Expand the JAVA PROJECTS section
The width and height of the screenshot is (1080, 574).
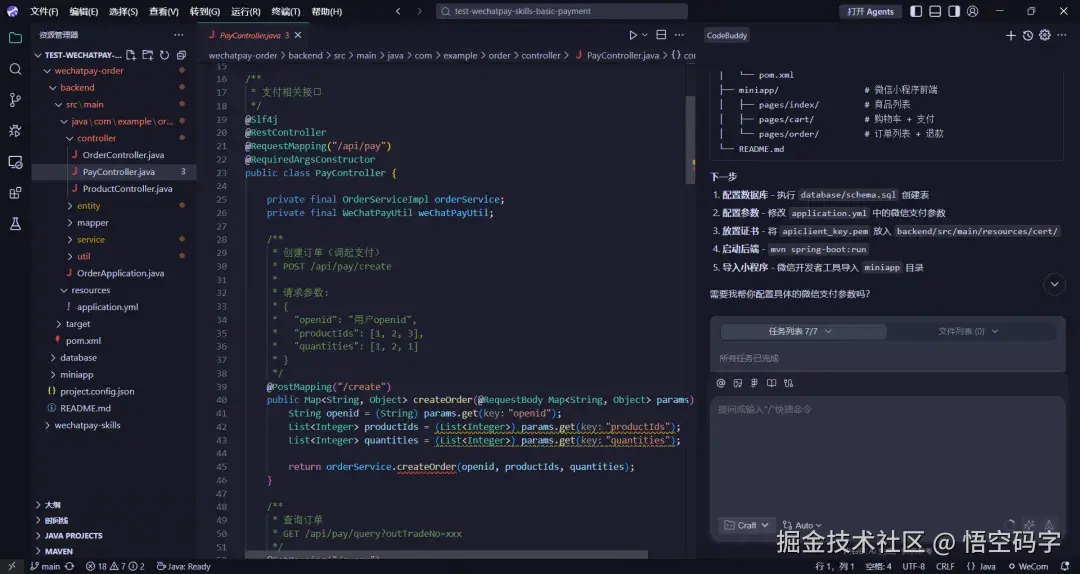73,535
